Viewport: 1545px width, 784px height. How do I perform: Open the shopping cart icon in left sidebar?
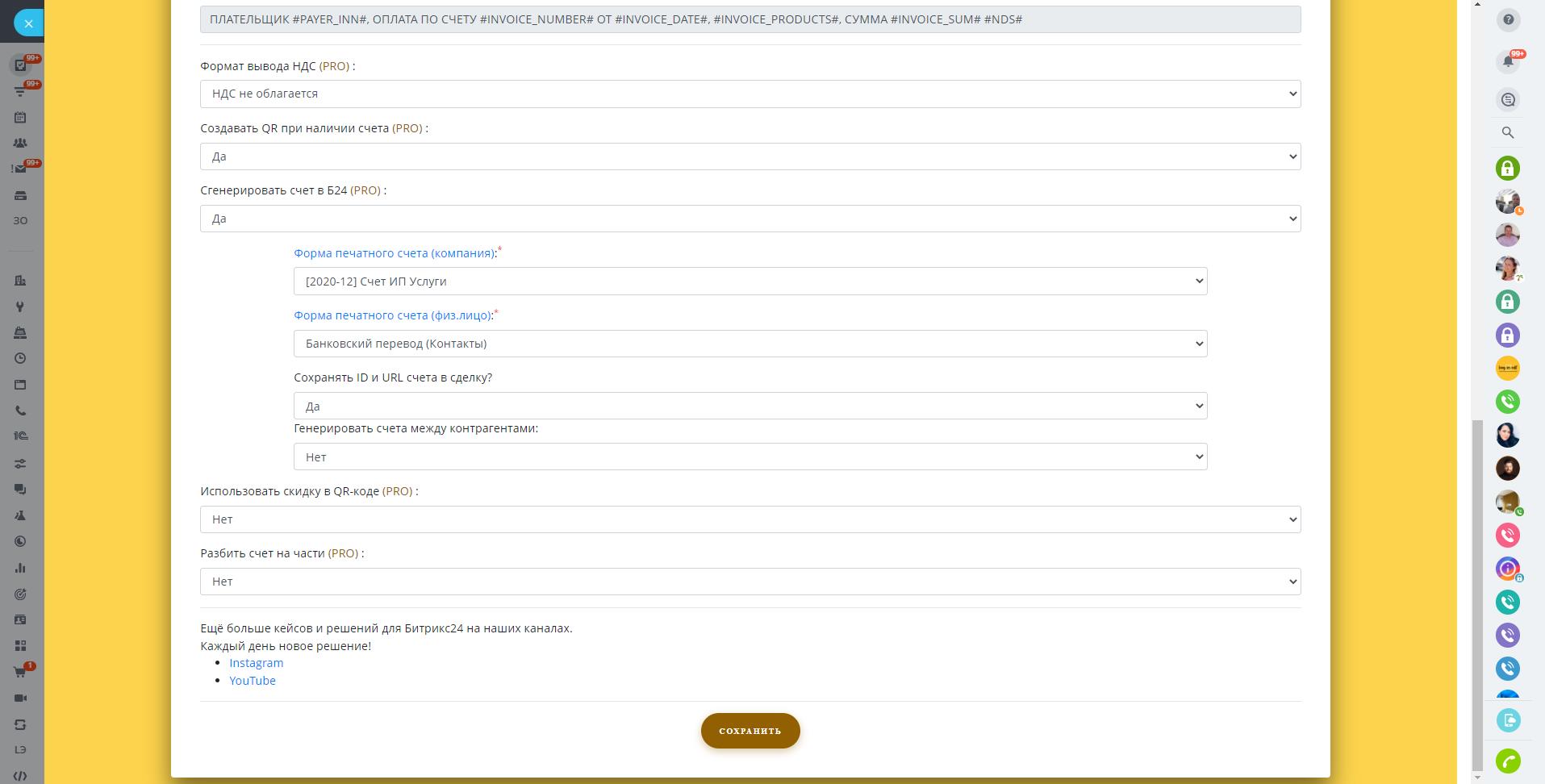[x=20, y=672]
